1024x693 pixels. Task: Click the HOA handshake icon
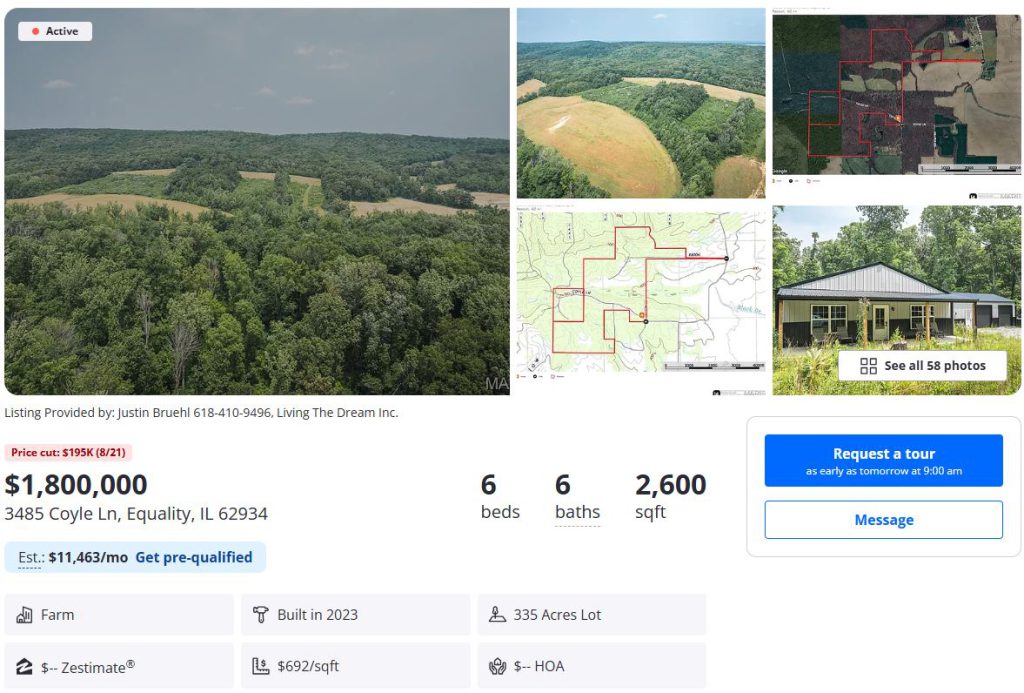point(497,666)
